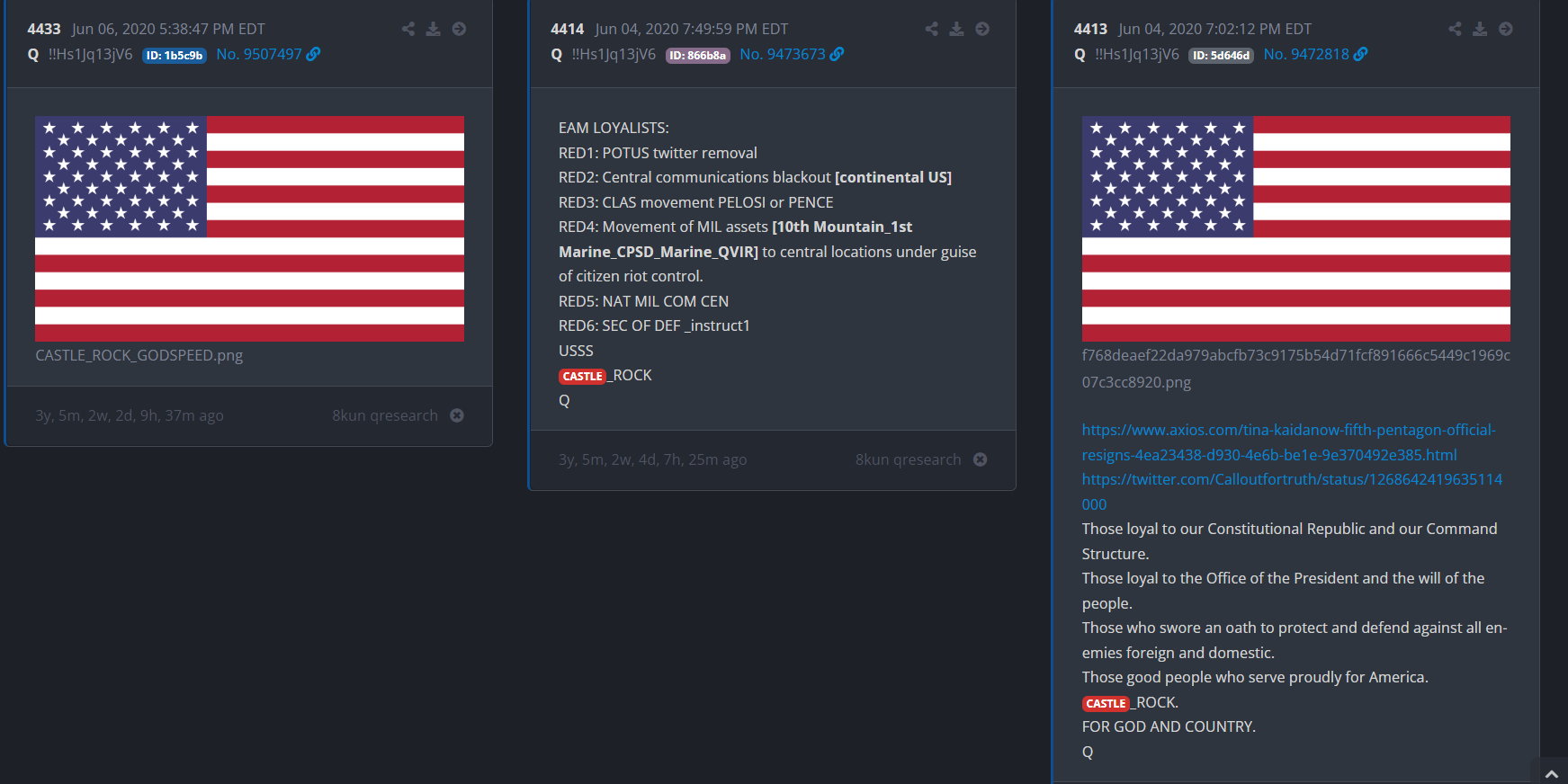Click "FOR GOD AND COUNTRY." line
Image resolution: width=1568 pixels, height=784 pixels.
pyautogui.click(x=1169, y=726)
